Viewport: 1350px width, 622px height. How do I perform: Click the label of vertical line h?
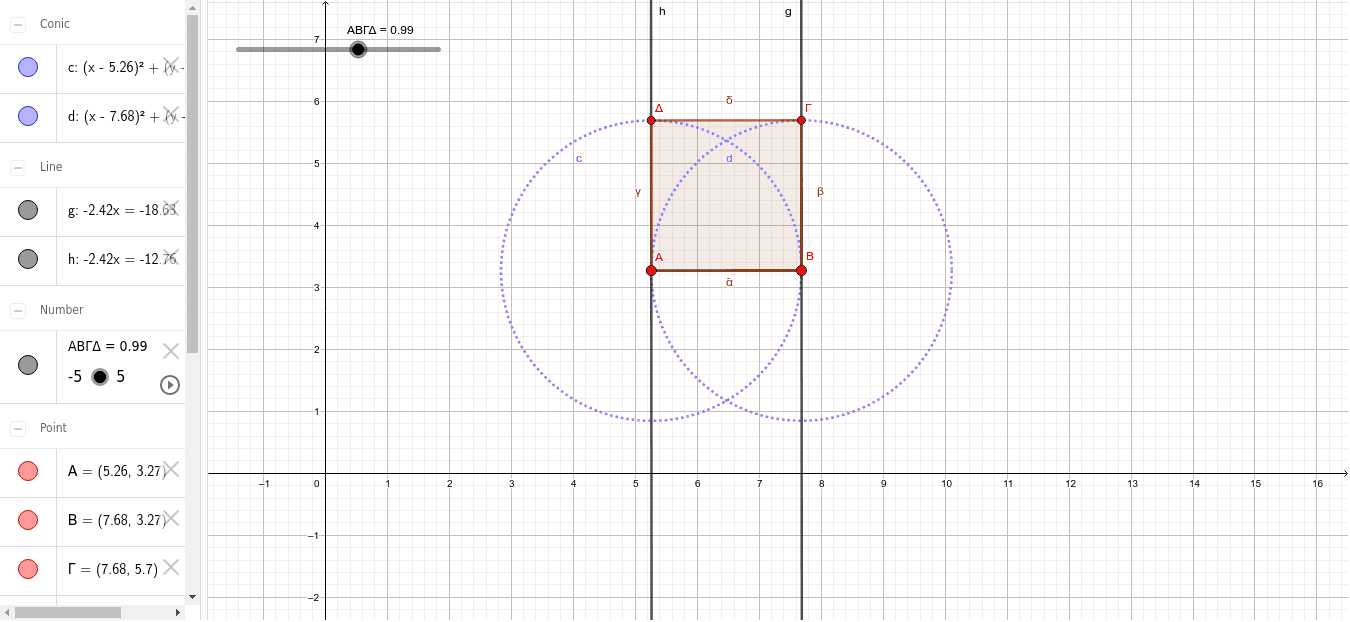coord(661,12)
